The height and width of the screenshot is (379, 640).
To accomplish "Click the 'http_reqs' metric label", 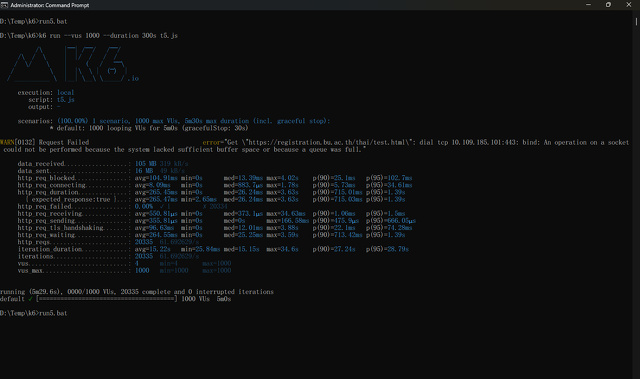I will (33, 242).
